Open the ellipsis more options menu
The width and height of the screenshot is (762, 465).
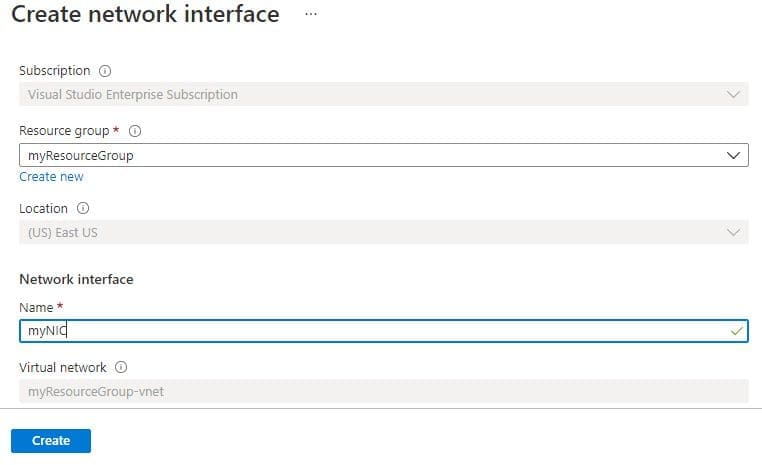pos(311,15)
